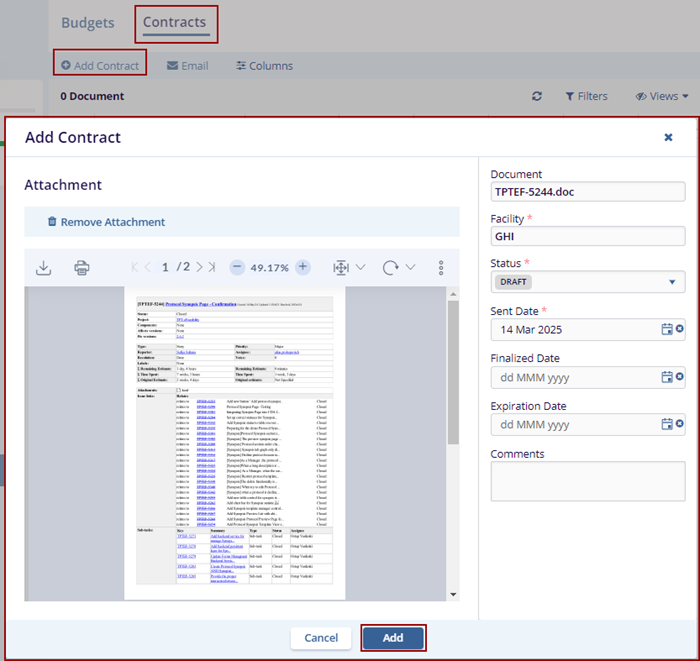Download the attached document
This screenshot has width=700, height=661.
click(x=43, y=268)
